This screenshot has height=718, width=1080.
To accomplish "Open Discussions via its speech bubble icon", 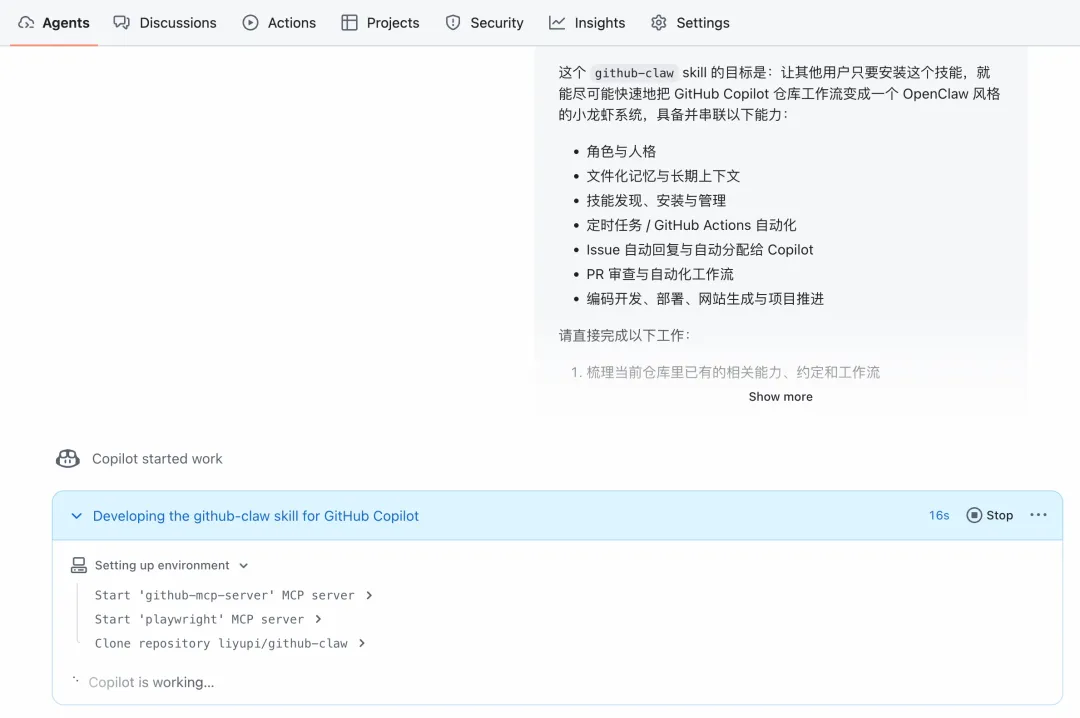I will pos(121,22).
